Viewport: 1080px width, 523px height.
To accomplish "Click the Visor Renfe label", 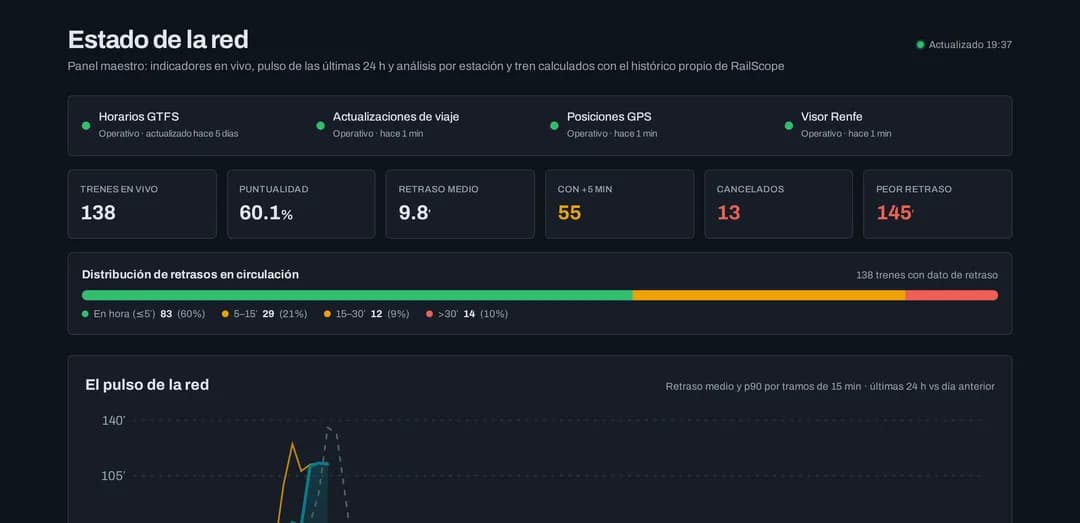I will pos(831,117).
